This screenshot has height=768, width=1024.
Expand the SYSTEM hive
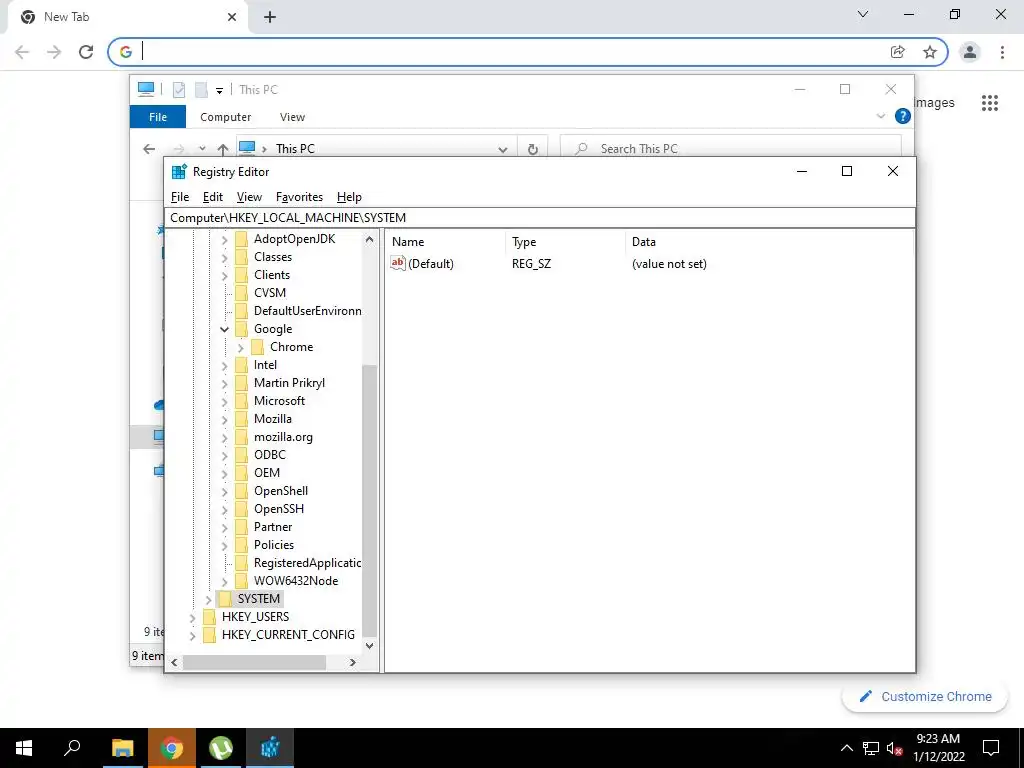[208, 599]
